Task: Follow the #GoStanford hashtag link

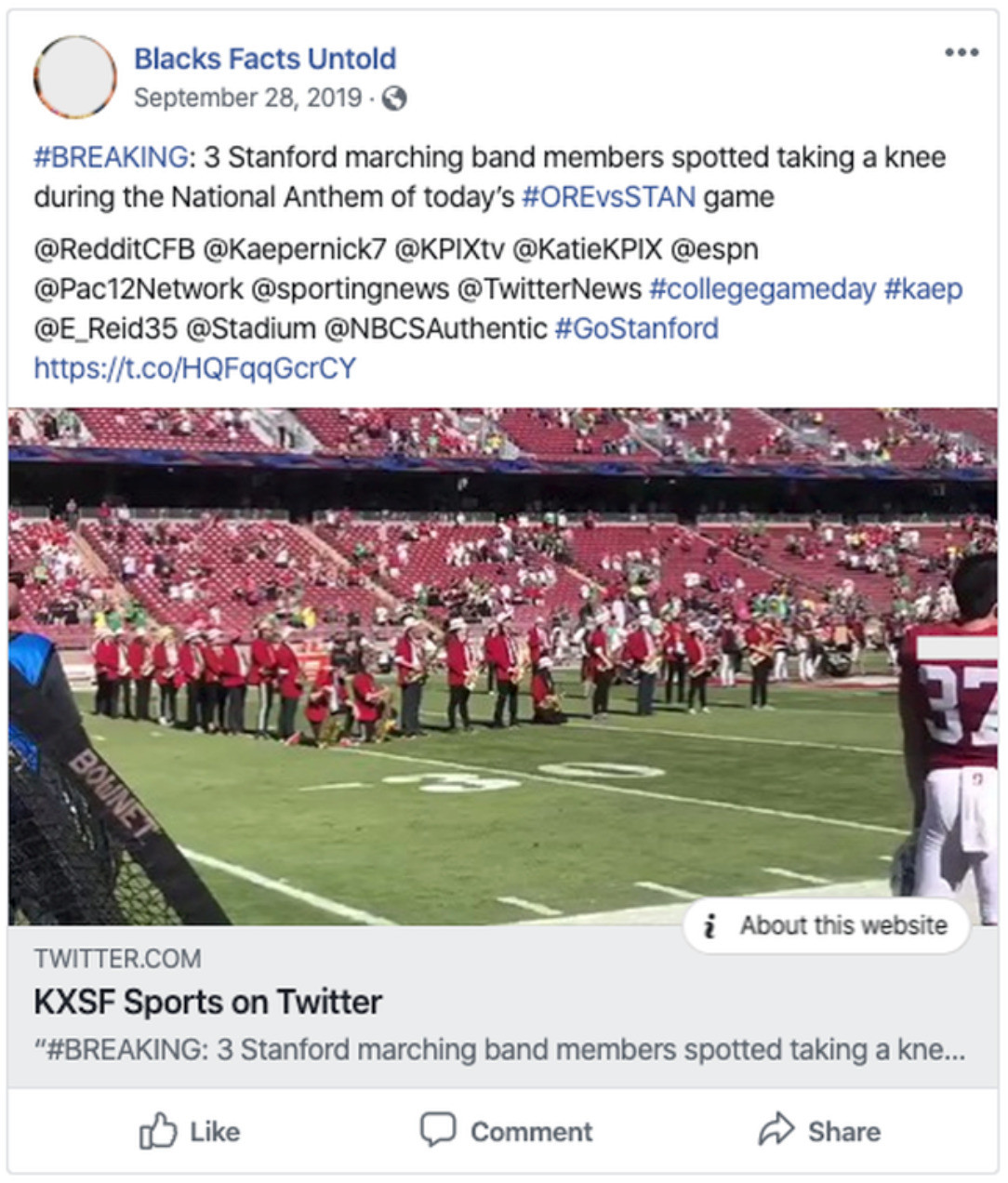Action: click(x=636, y=328)
